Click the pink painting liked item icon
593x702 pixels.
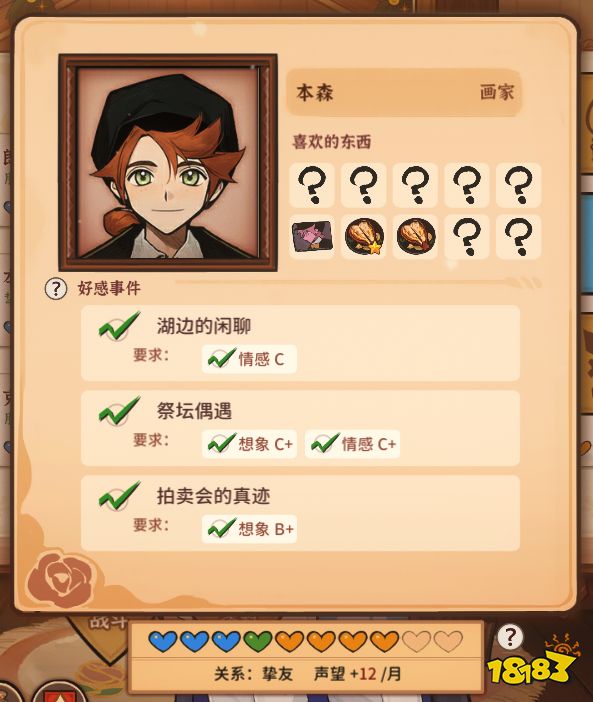coord(312,236)
